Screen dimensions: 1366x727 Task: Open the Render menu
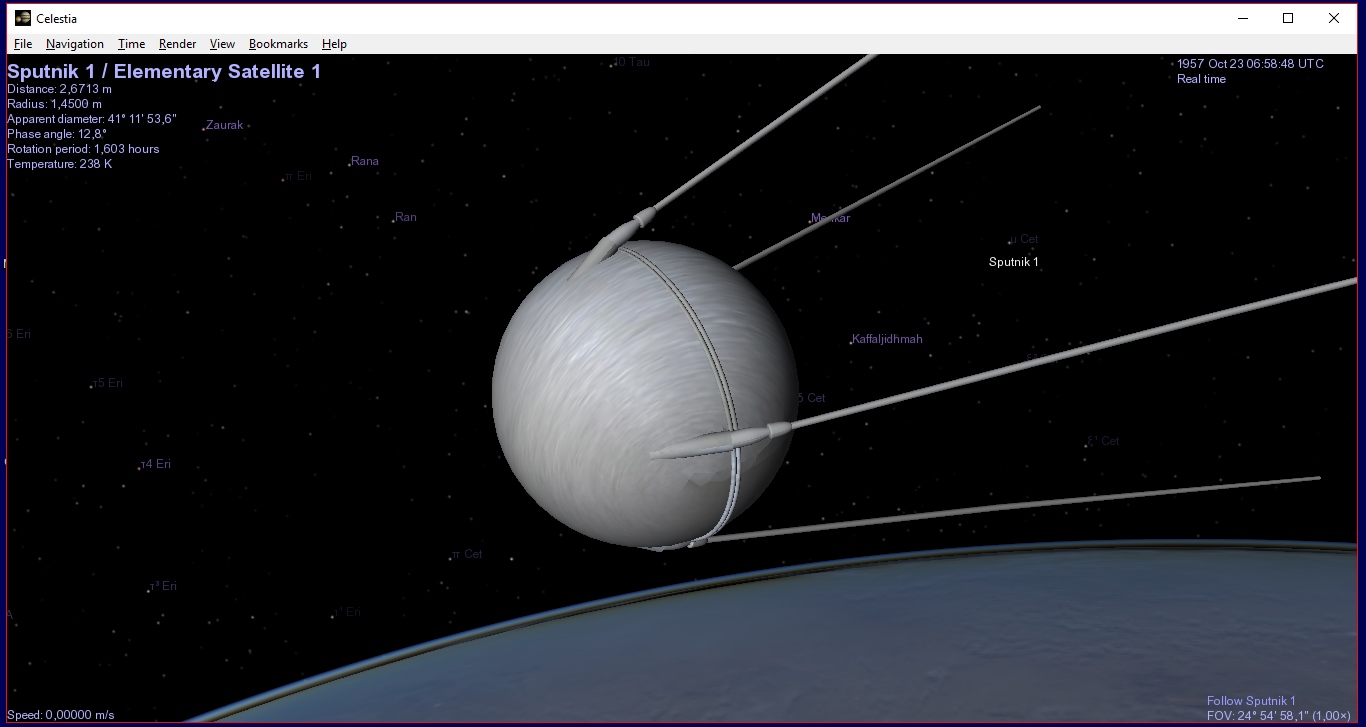pyautogui.click(x=178, y=44)
